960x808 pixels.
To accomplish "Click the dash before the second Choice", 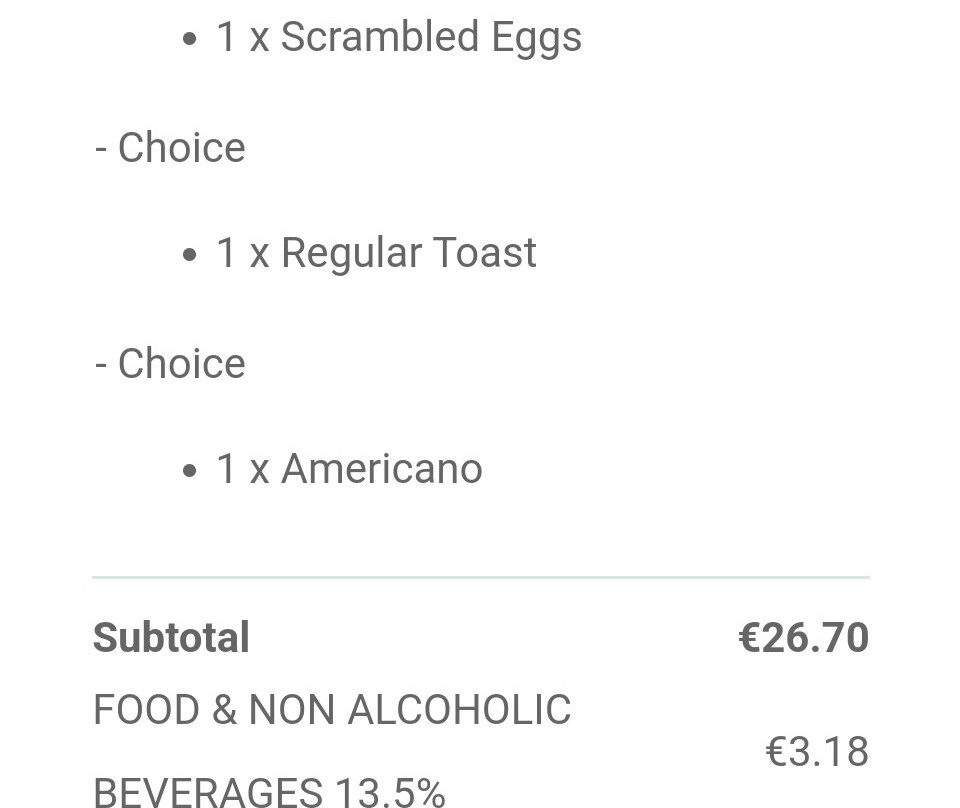I will click(101, 365).
